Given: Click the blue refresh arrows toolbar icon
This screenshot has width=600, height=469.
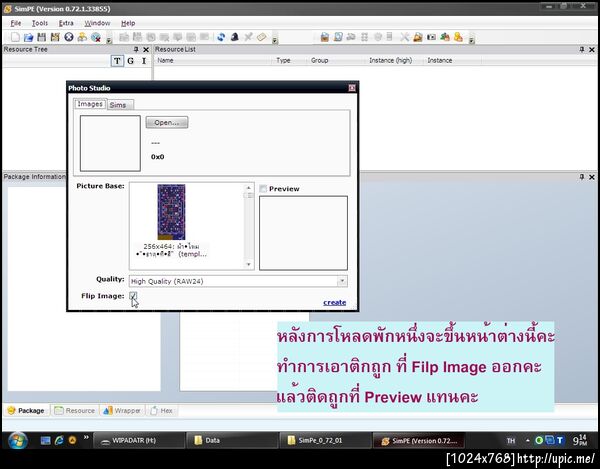Looking at the screenshot, I should 221,37.
